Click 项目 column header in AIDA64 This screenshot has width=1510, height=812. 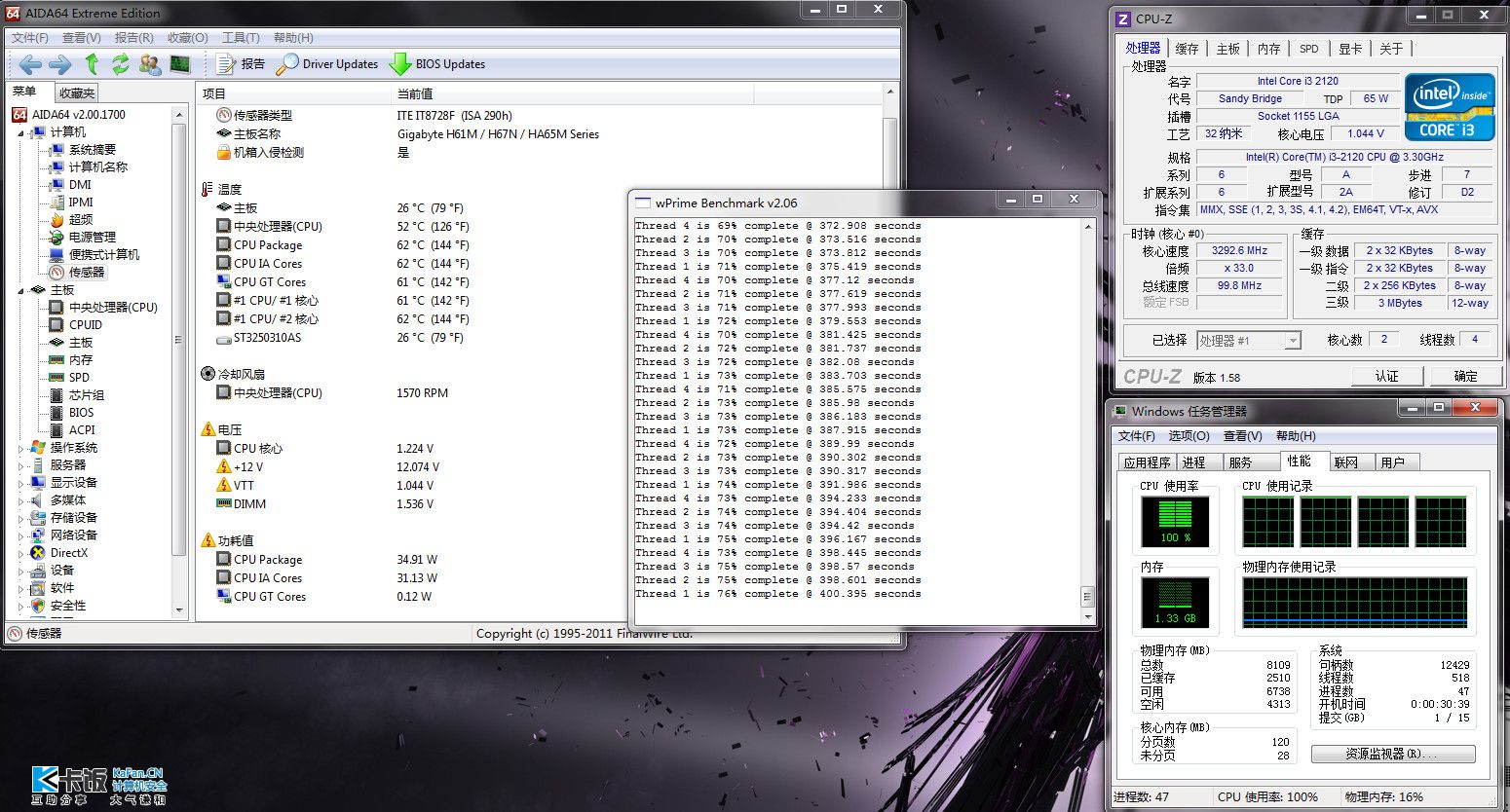pyautogui.click(x=293, y=93)
